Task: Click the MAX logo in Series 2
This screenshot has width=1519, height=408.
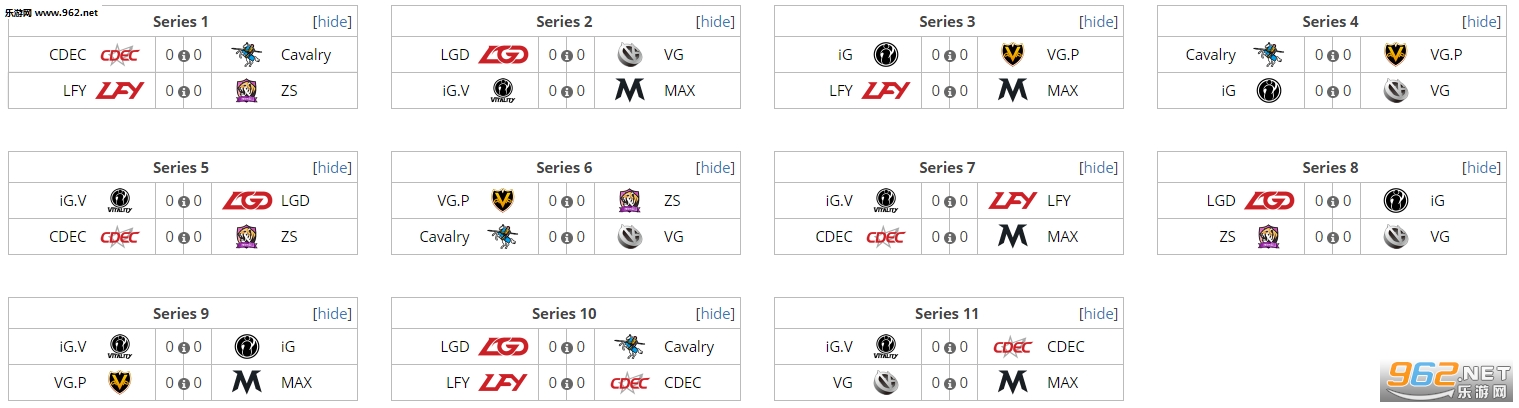Action: [x=629, y=91]
